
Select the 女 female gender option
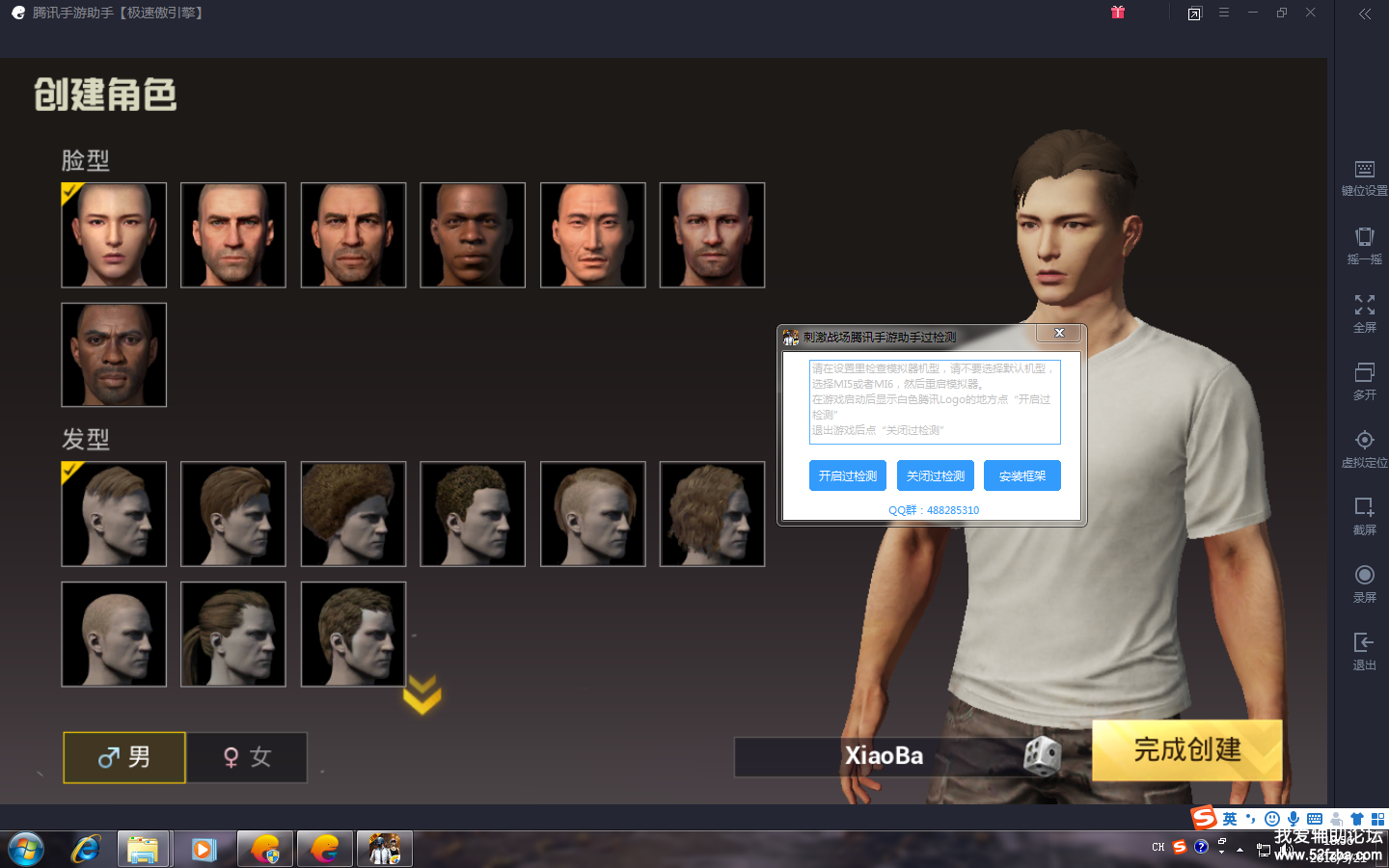[247, 757]
